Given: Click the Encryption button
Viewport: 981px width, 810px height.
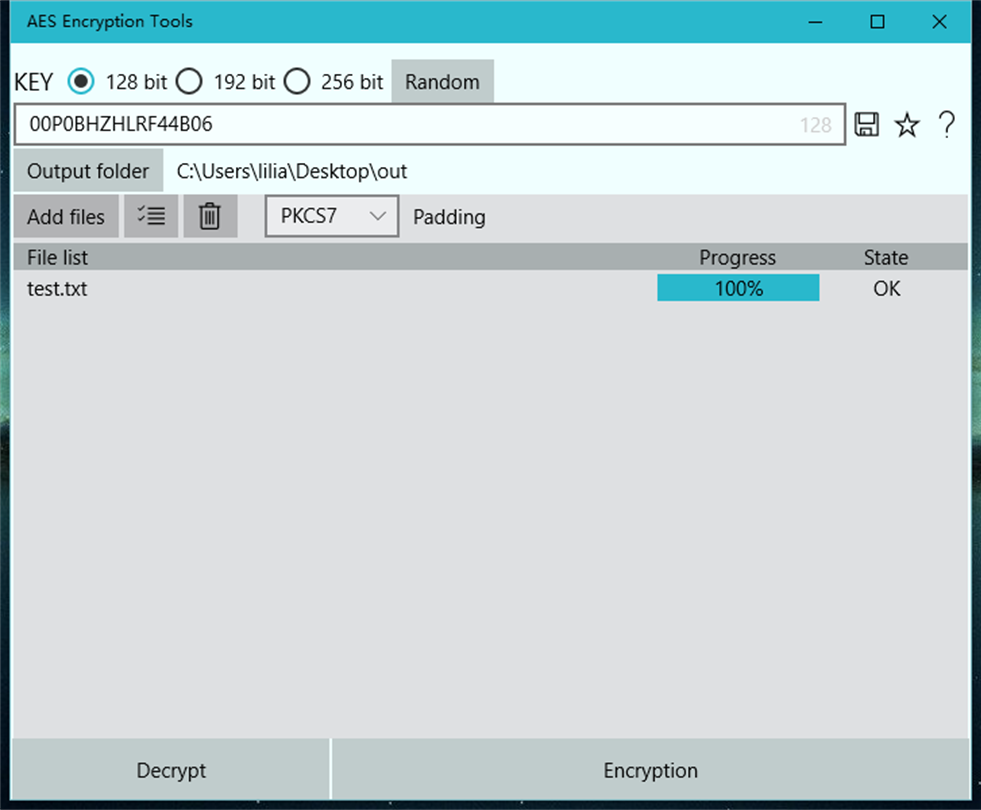Looking at the screenshot, I should (651, 770).
